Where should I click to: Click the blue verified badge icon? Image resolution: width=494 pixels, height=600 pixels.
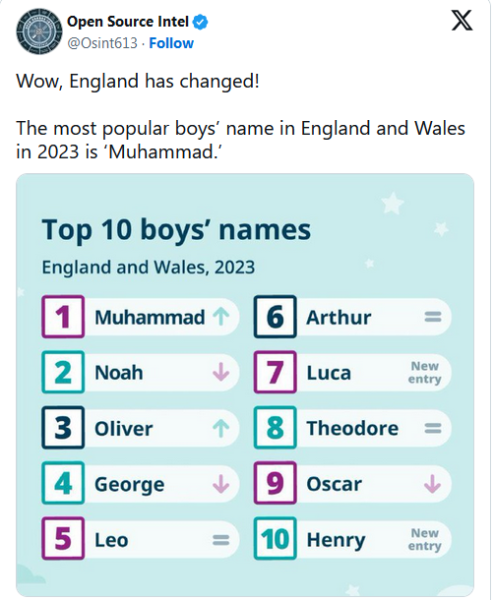pos(200,22)
